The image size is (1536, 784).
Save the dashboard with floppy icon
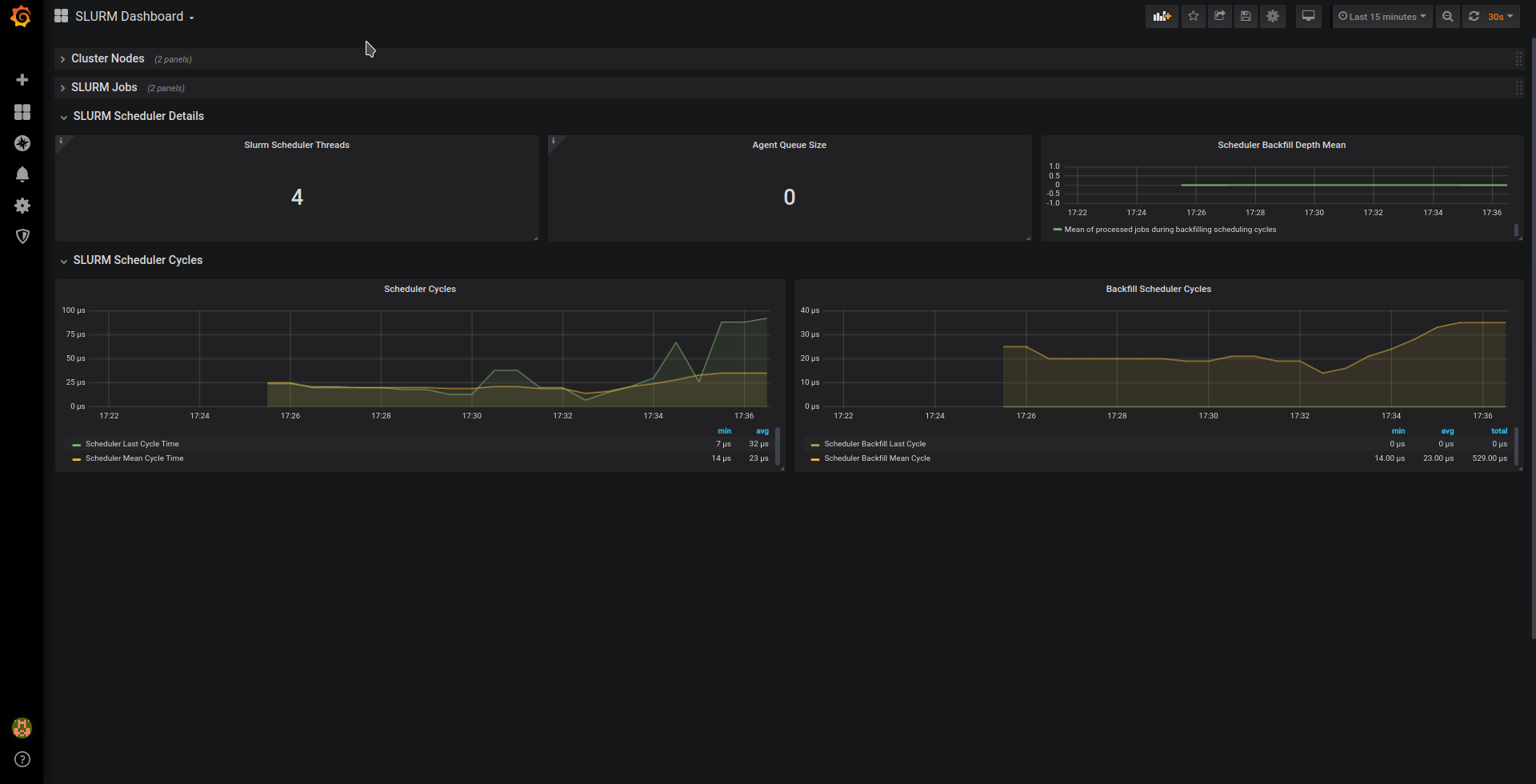point(1246,16)
